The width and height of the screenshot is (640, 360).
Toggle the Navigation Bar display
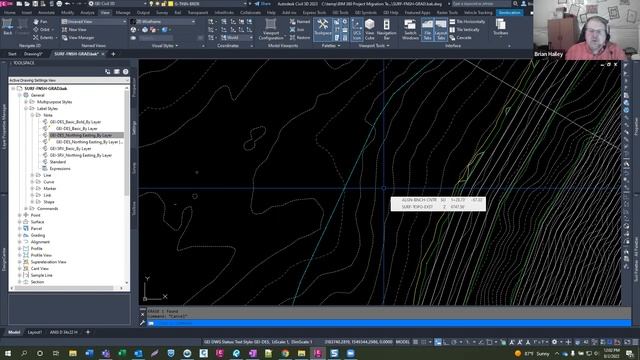point(386,29)
